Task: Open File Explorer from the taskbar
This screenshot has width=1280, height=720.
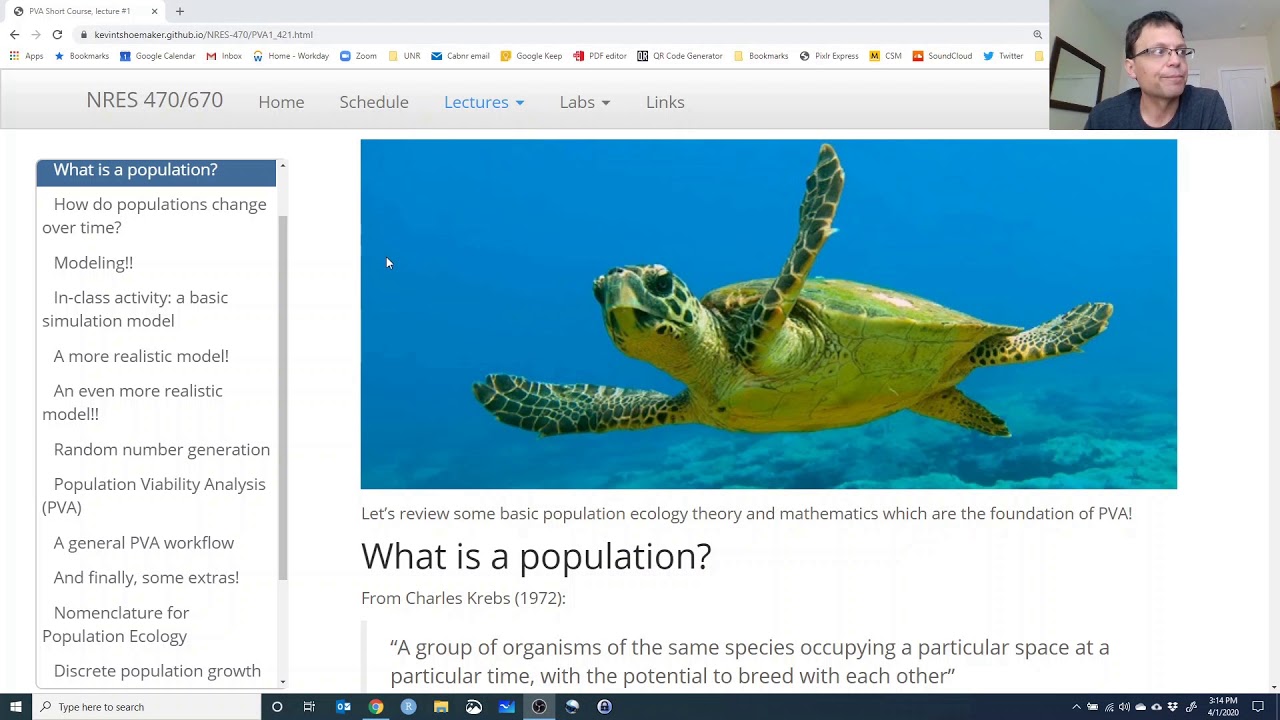Action: pos(441,707)
